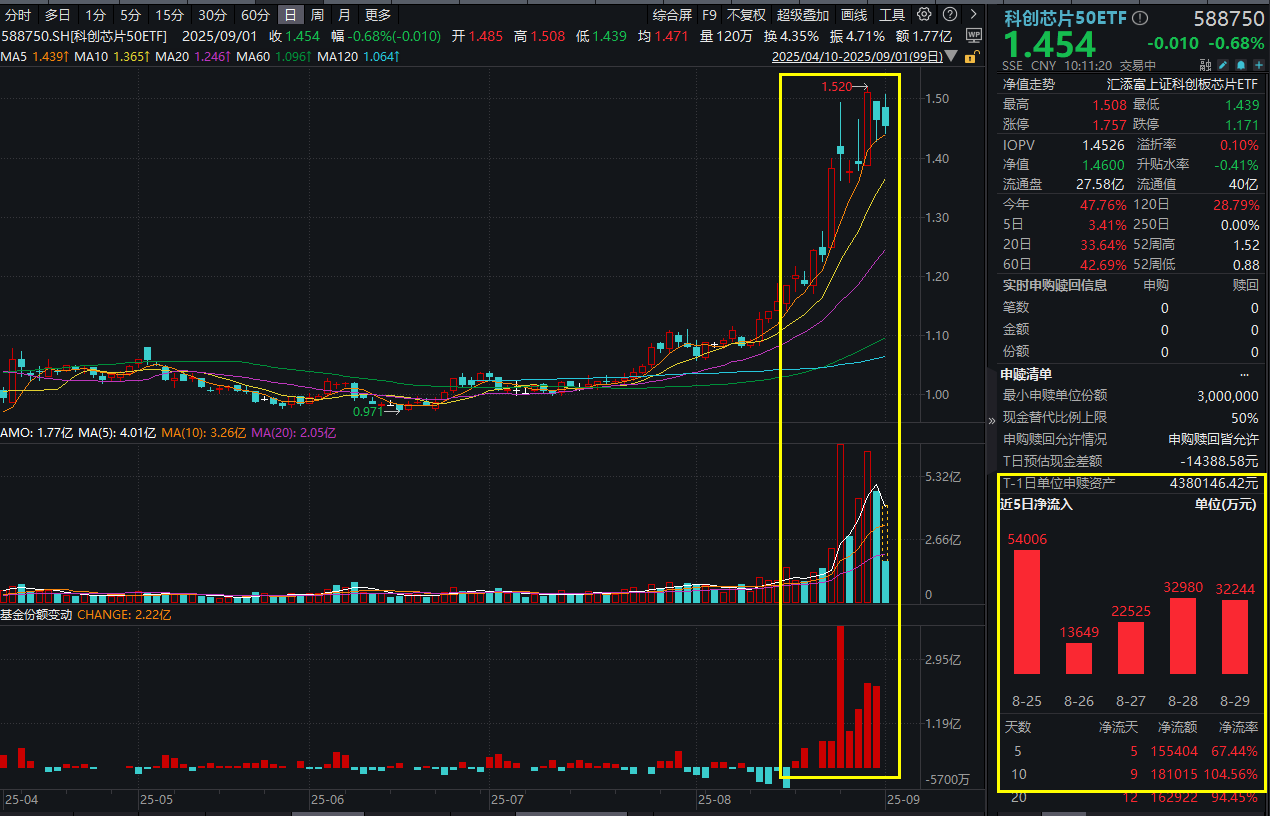The height and width of the screenshot is (816, 1270).
Task: Set a price alert with bell icon
Action: [x=1240, y=65]
